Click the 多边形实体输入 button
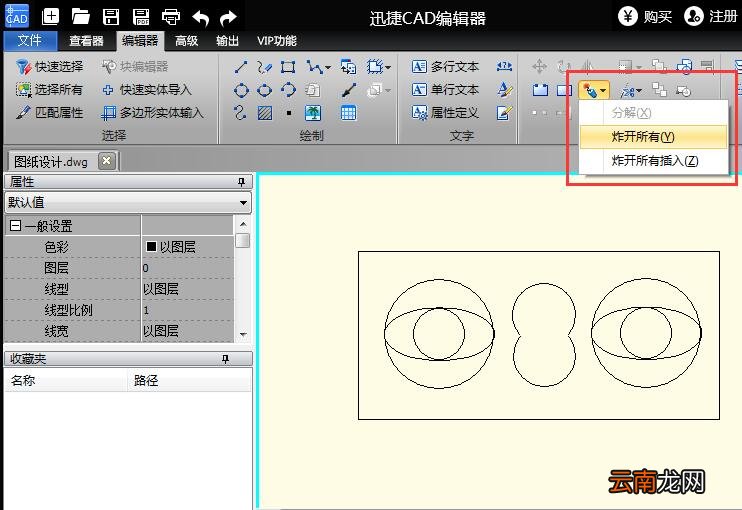Image resolution: width=742 pixels, height=510 pixels. click(x=152, y=113)
